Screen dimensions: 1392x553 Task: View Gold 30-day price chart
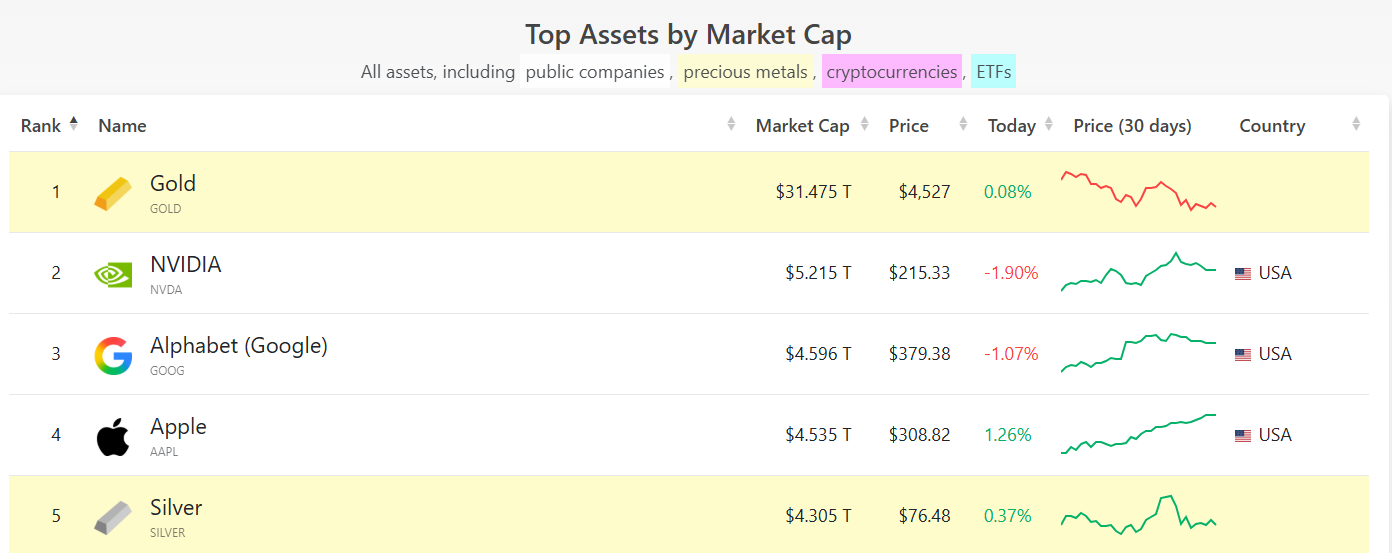1138,190
